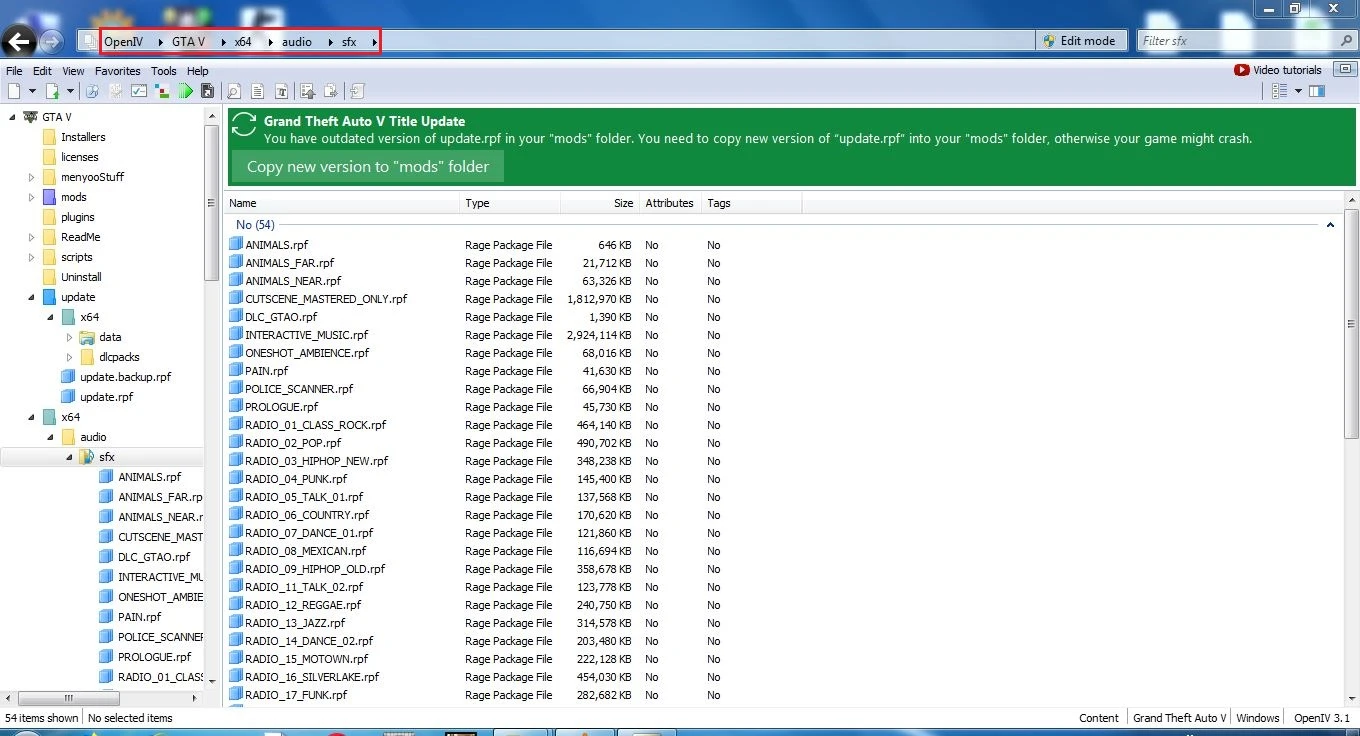Image resolution: width=1360 pixels, height=736 pixels.
Task: Open the File menu
Action: 14,71
